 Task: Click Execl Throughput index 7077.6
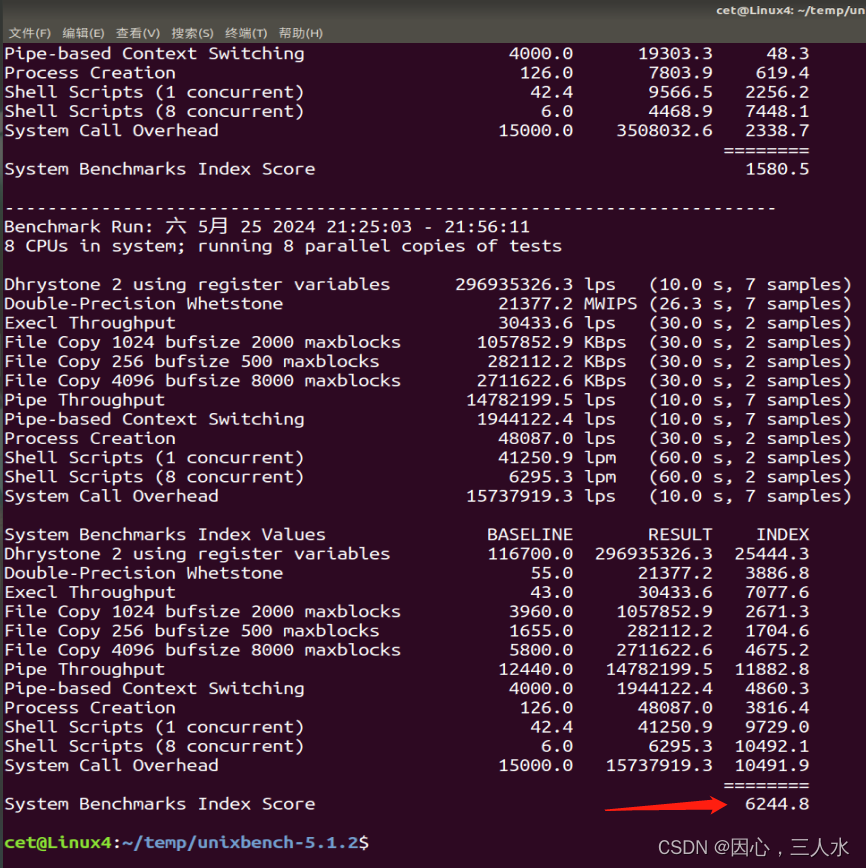point(777,592)
